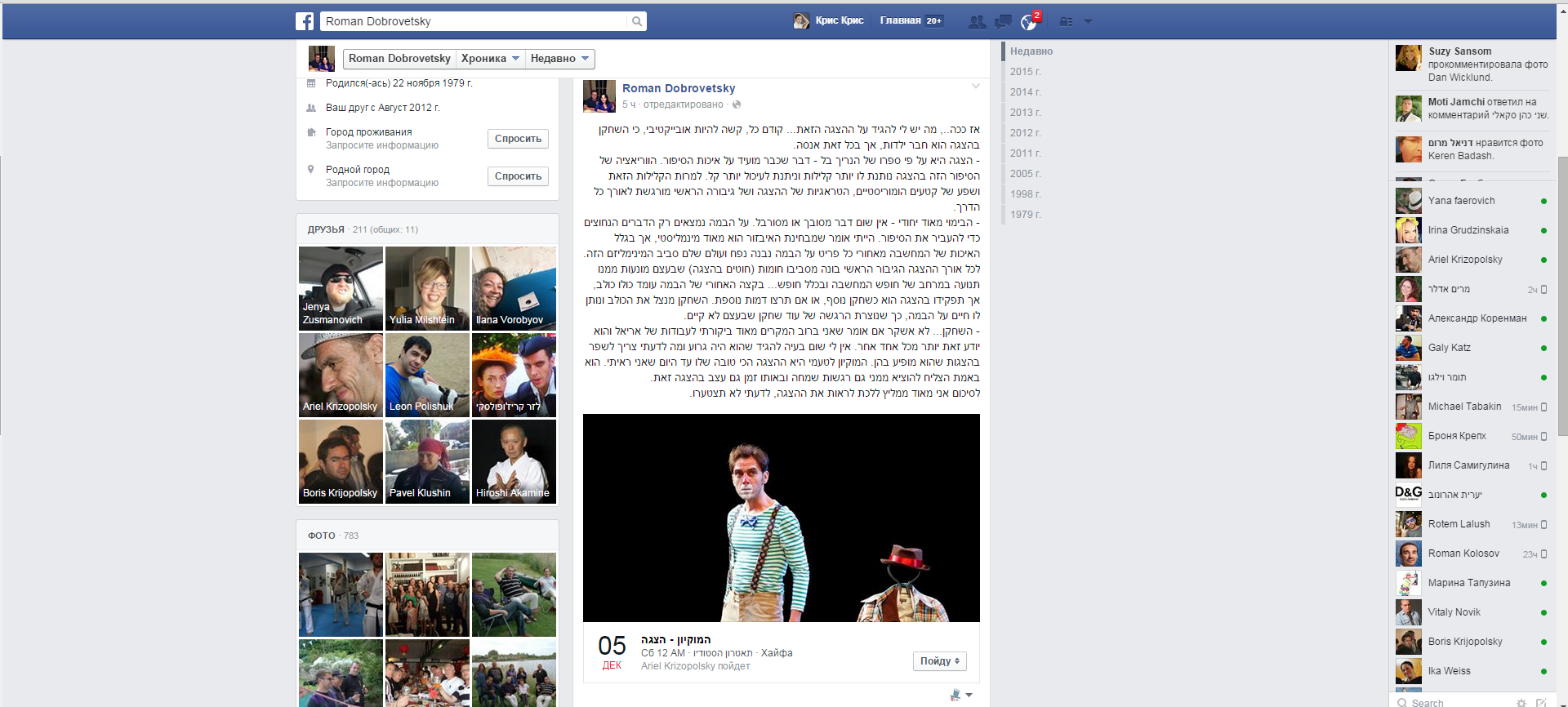Viewport: 1568px width, 707px height.
Task: Open the friend requests icon
Action: coord(977,21)
